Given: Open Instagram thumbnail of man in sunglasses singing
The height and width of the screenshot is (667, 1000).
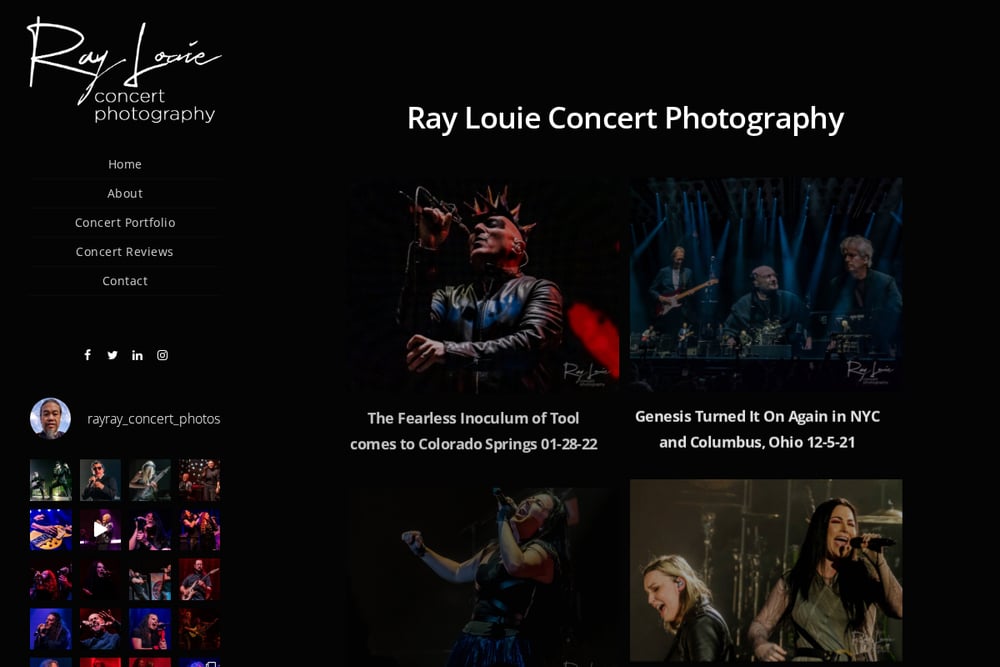Looking at the screenshot, I should 100,480.
